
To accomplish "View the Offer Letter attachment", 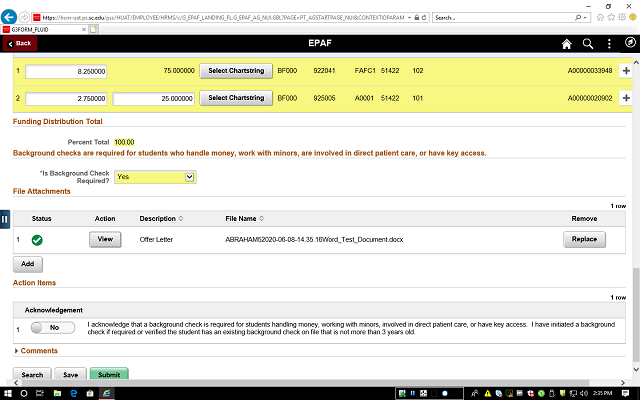I will tap(105, 239).
